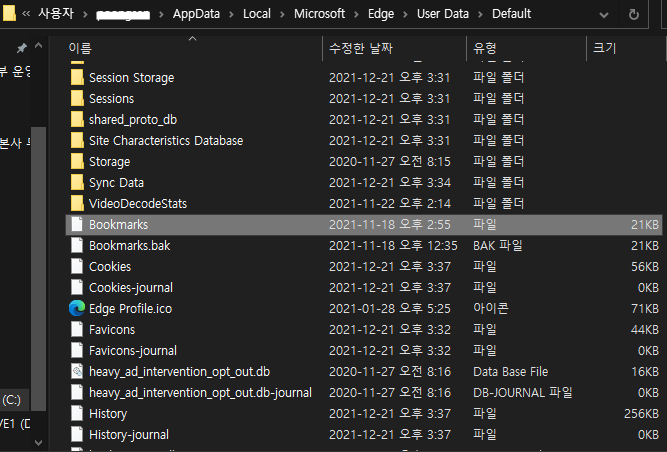Select the Bookmarks.bak file icon
Viewport: 667px width, 452px height.
coord(77,246)
